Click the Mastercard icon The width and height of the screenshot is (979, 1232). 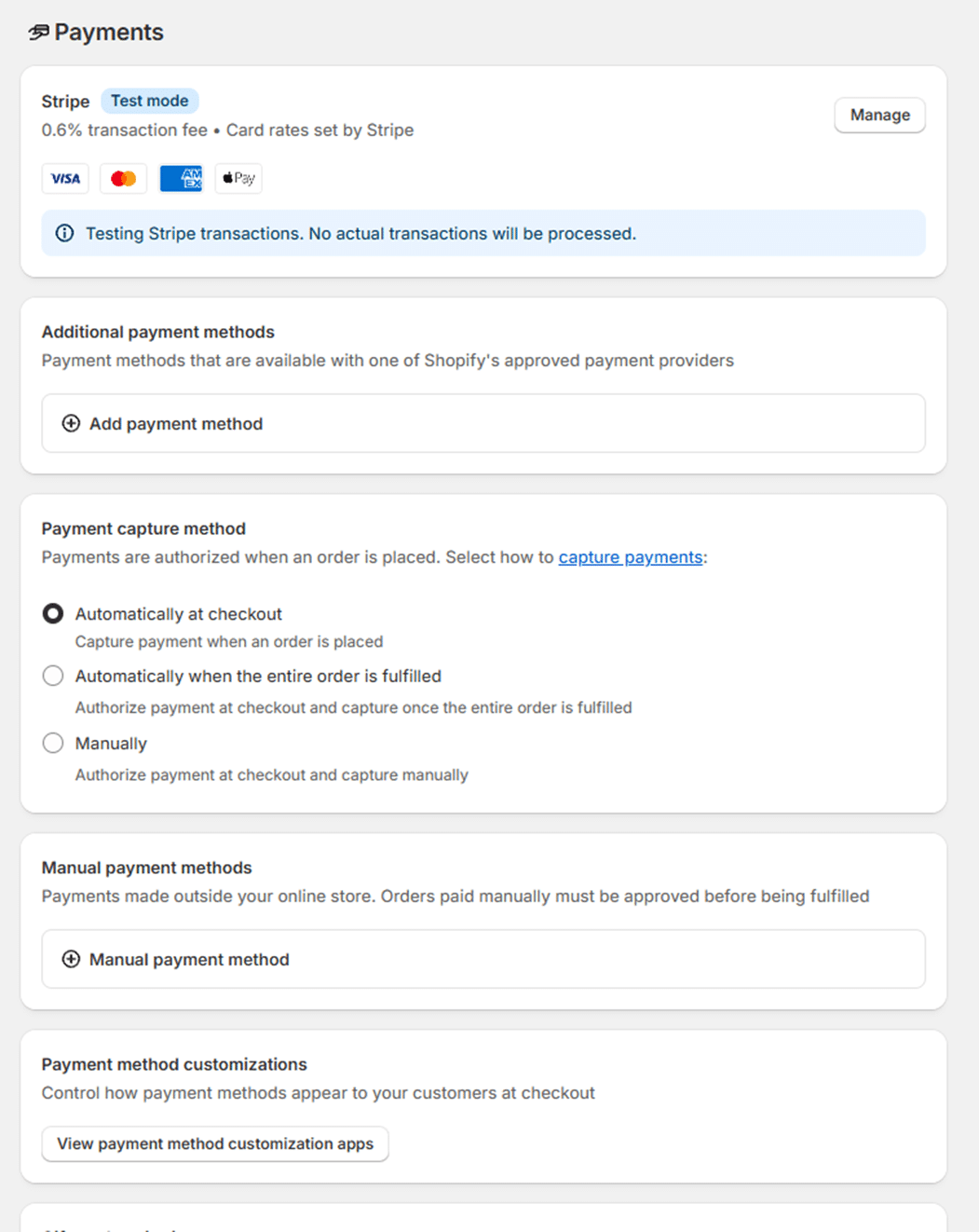[123, 178]
